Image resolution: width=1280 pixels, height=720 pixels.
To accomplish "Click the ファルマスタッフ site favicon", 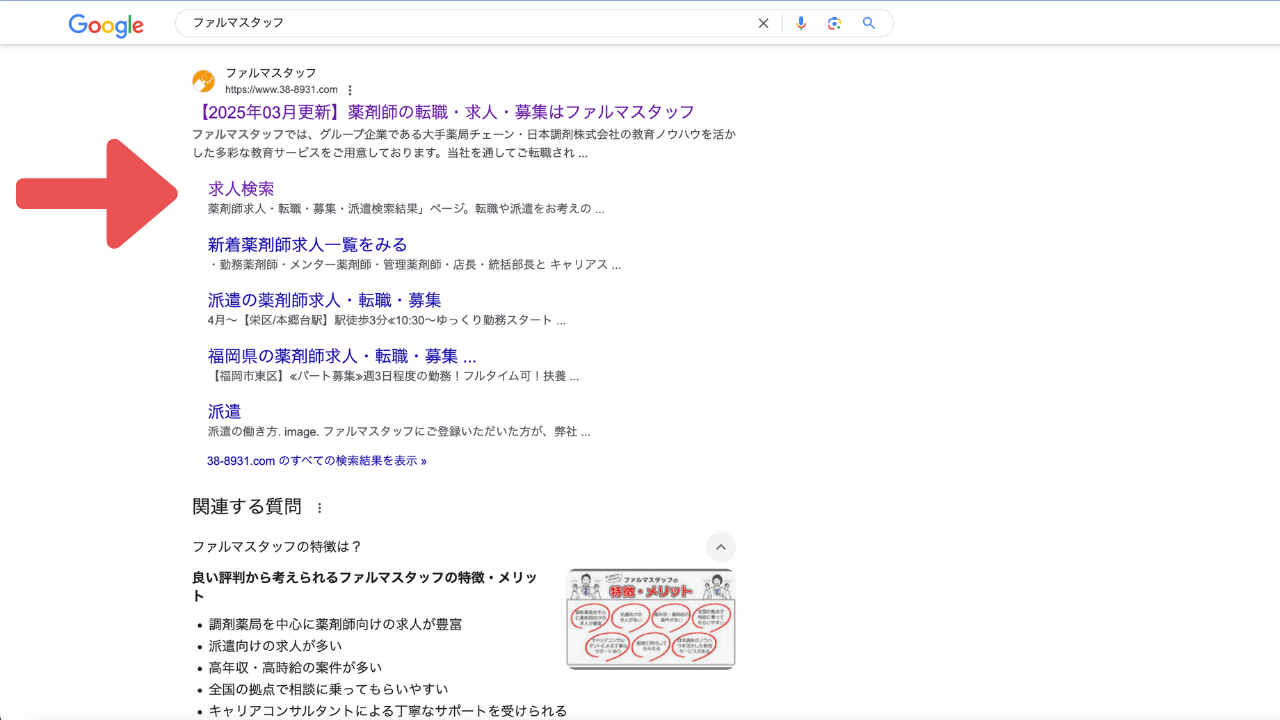I will coord(204,81).
